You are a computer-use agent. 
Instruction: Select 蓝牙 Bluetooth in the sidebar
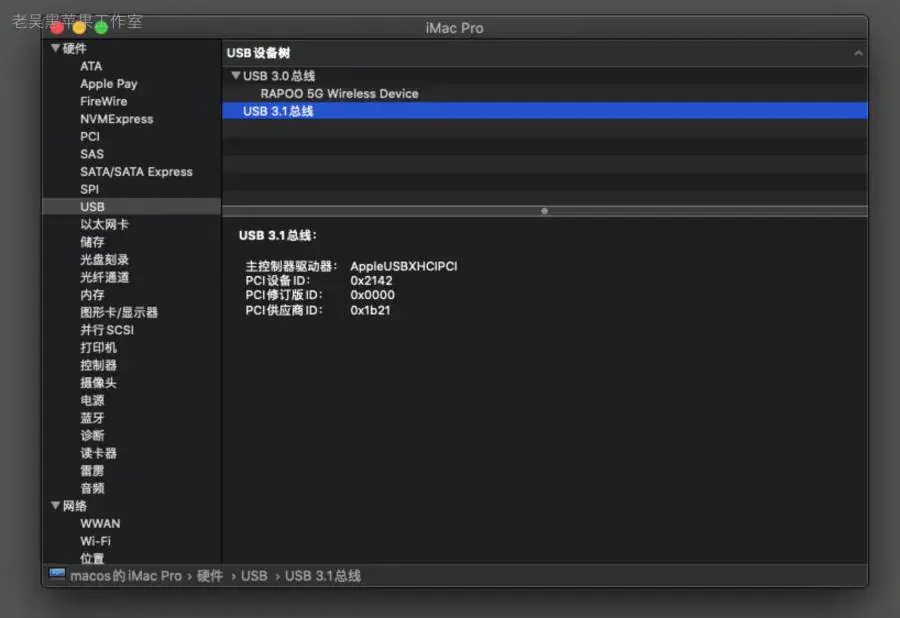point(92,418)
